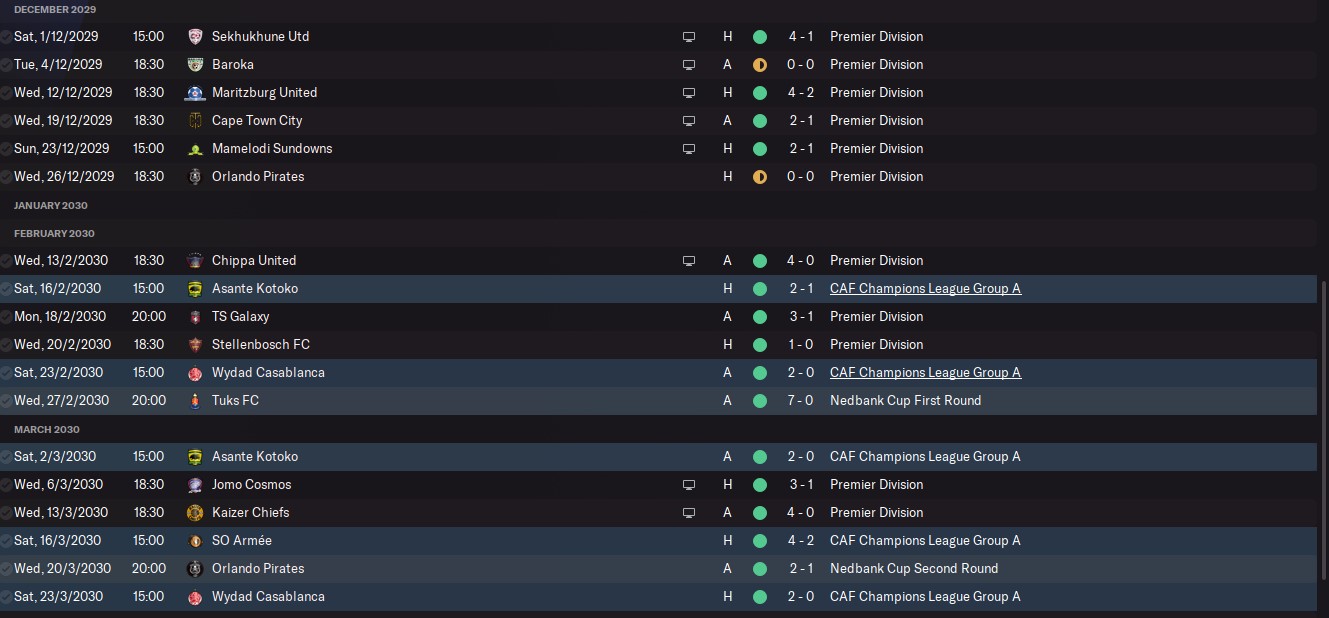The height and width of the screenshot is (618, 1329).
Task: Click the Cape Town City club badge
Action: point(195,120)
